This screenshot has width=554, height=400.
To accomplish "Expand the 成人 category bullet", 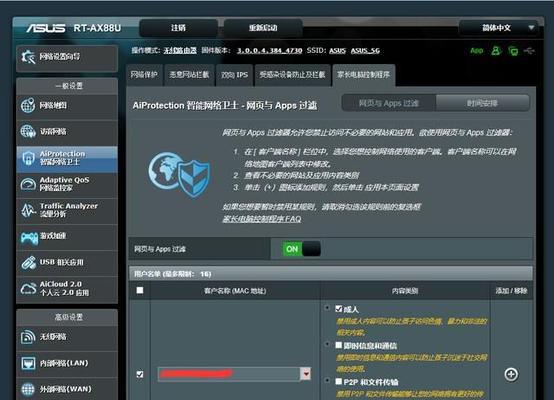I will 328,308.
